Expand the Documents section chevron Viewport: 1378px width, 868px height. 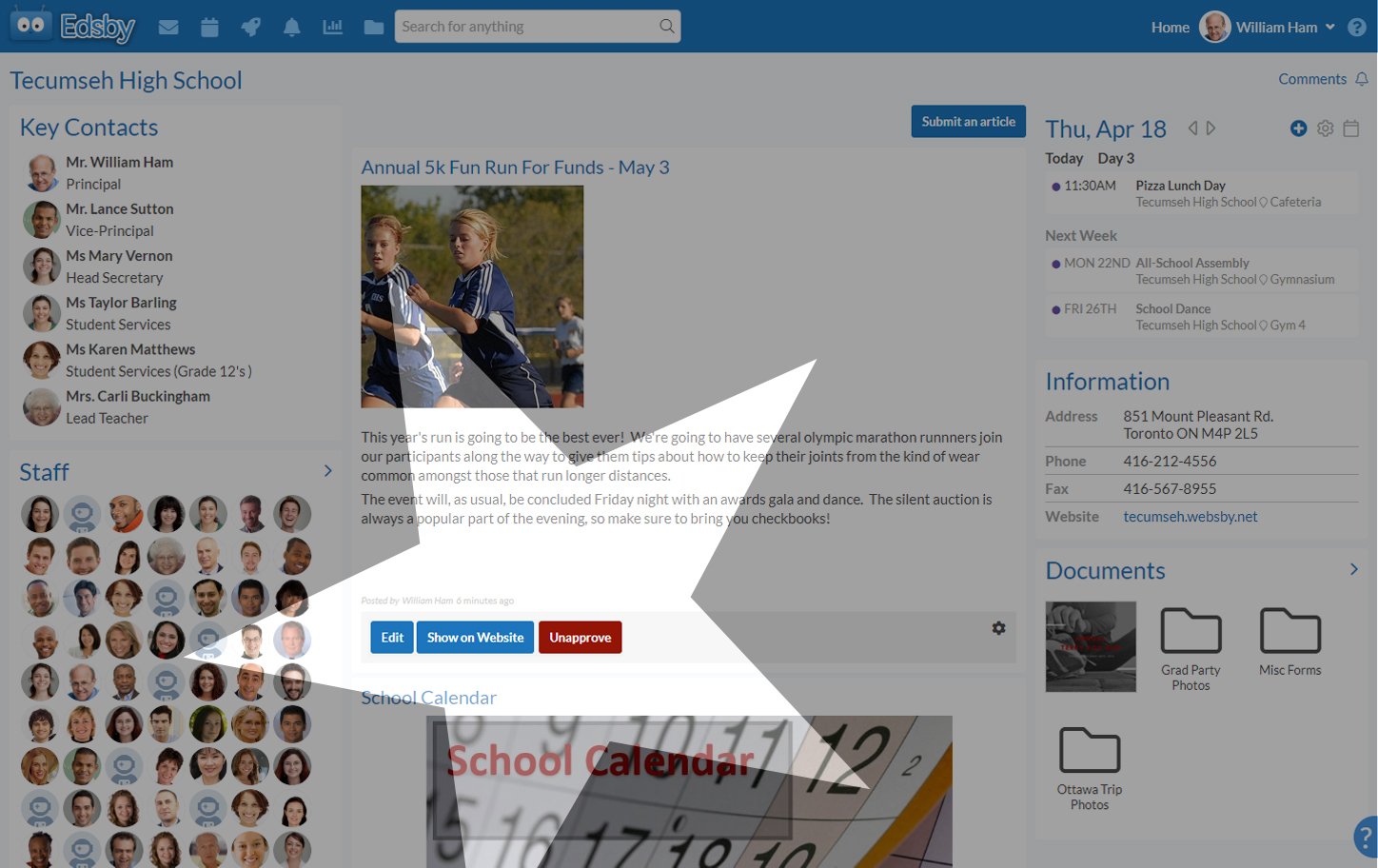point(1353,569)
